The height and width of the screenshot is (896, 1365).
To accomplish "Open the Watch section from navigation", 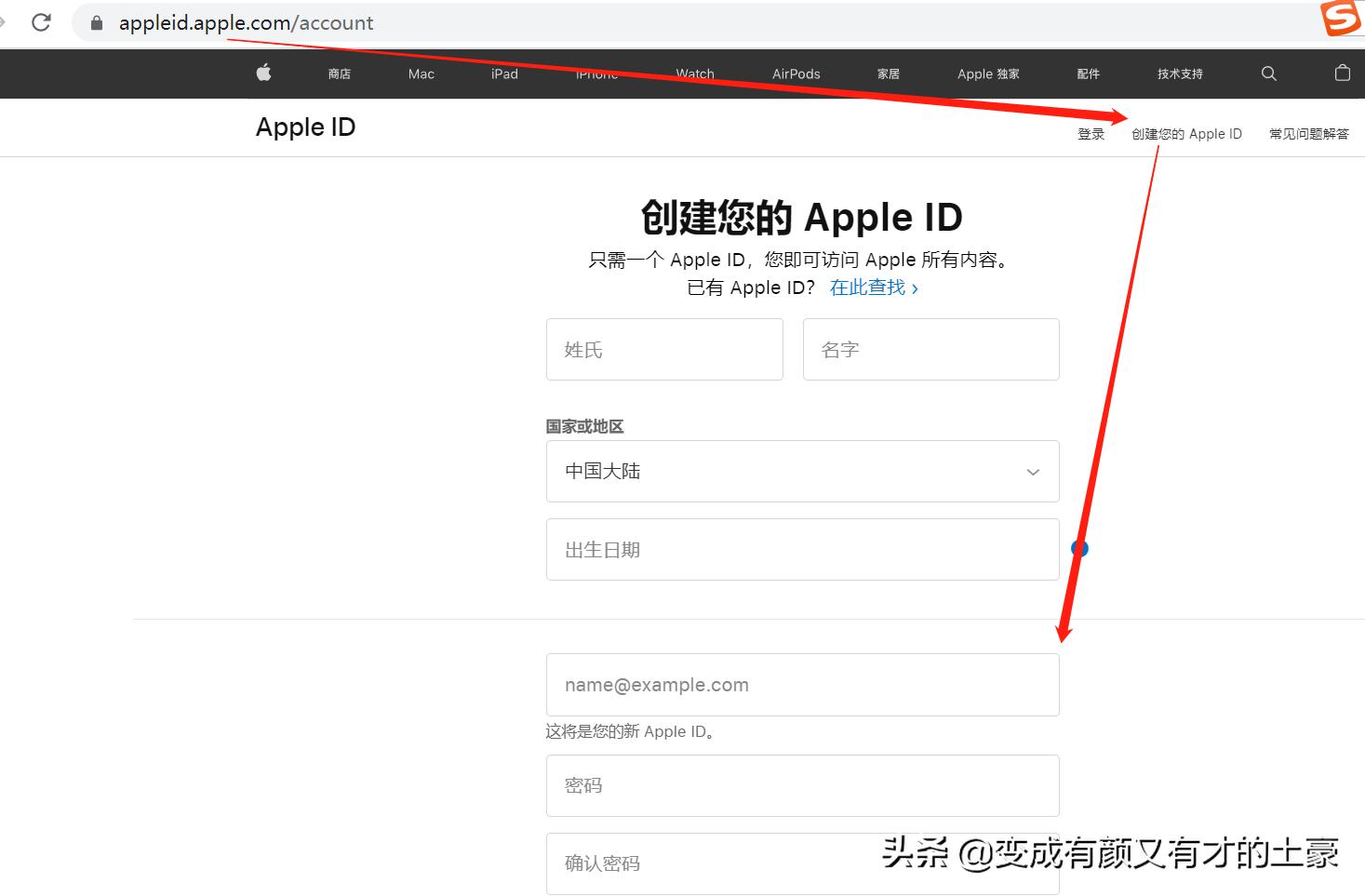I will tap(693, 74).
